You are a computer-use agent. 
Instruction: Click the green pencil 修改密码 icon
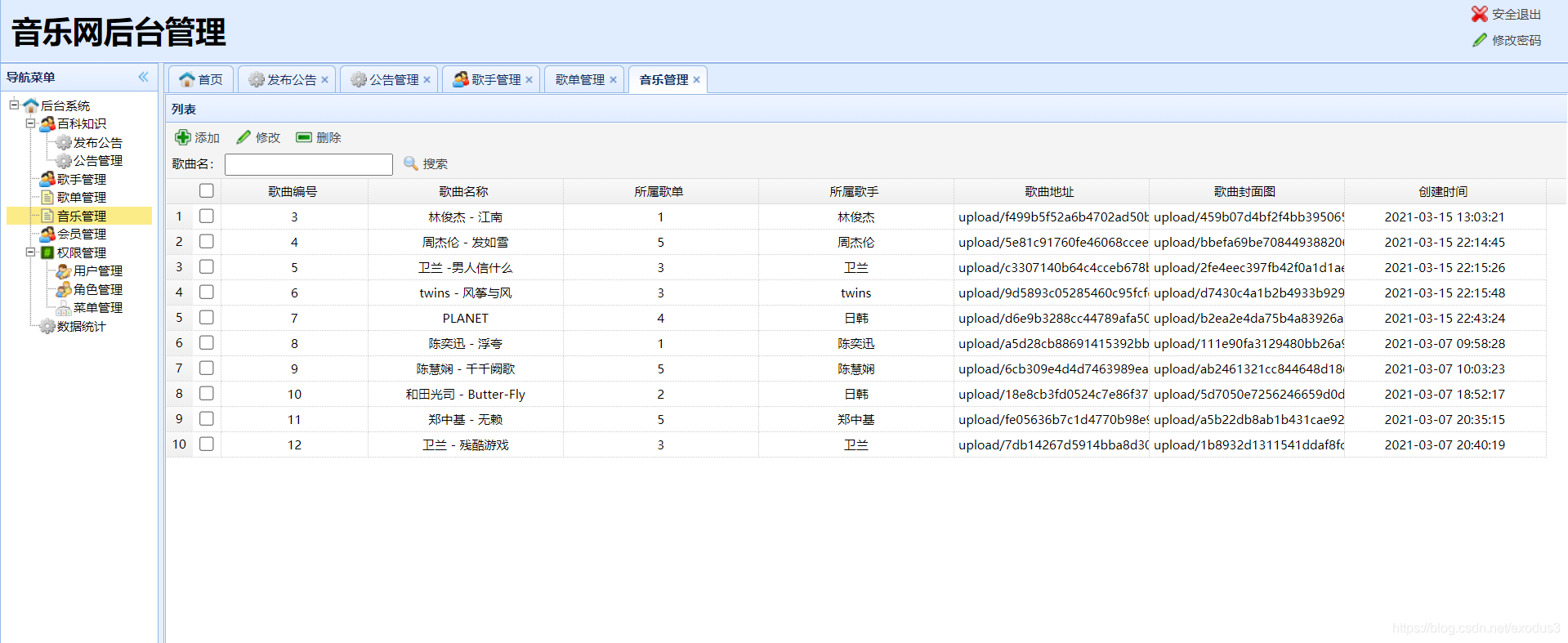point(1480,40)
